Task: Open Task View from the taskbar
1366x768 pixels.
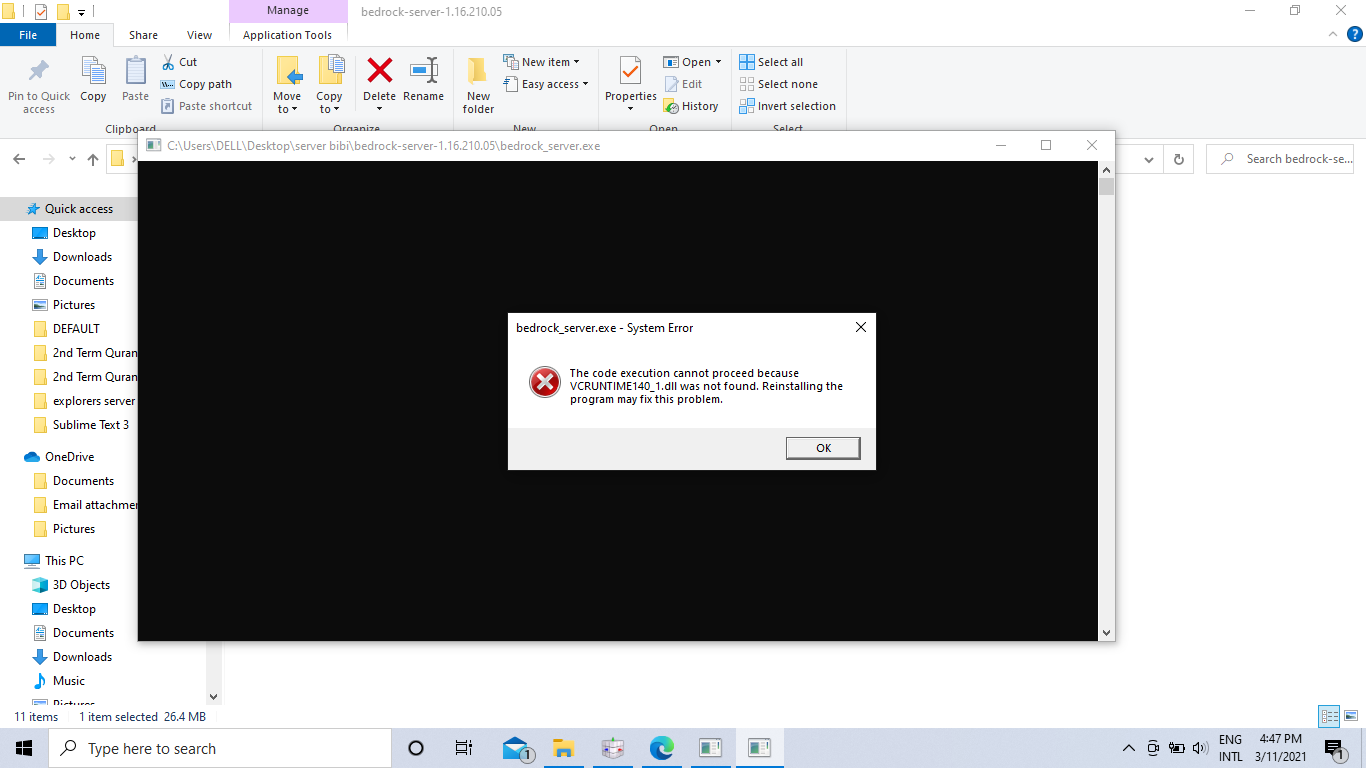Action: point(464,748)
